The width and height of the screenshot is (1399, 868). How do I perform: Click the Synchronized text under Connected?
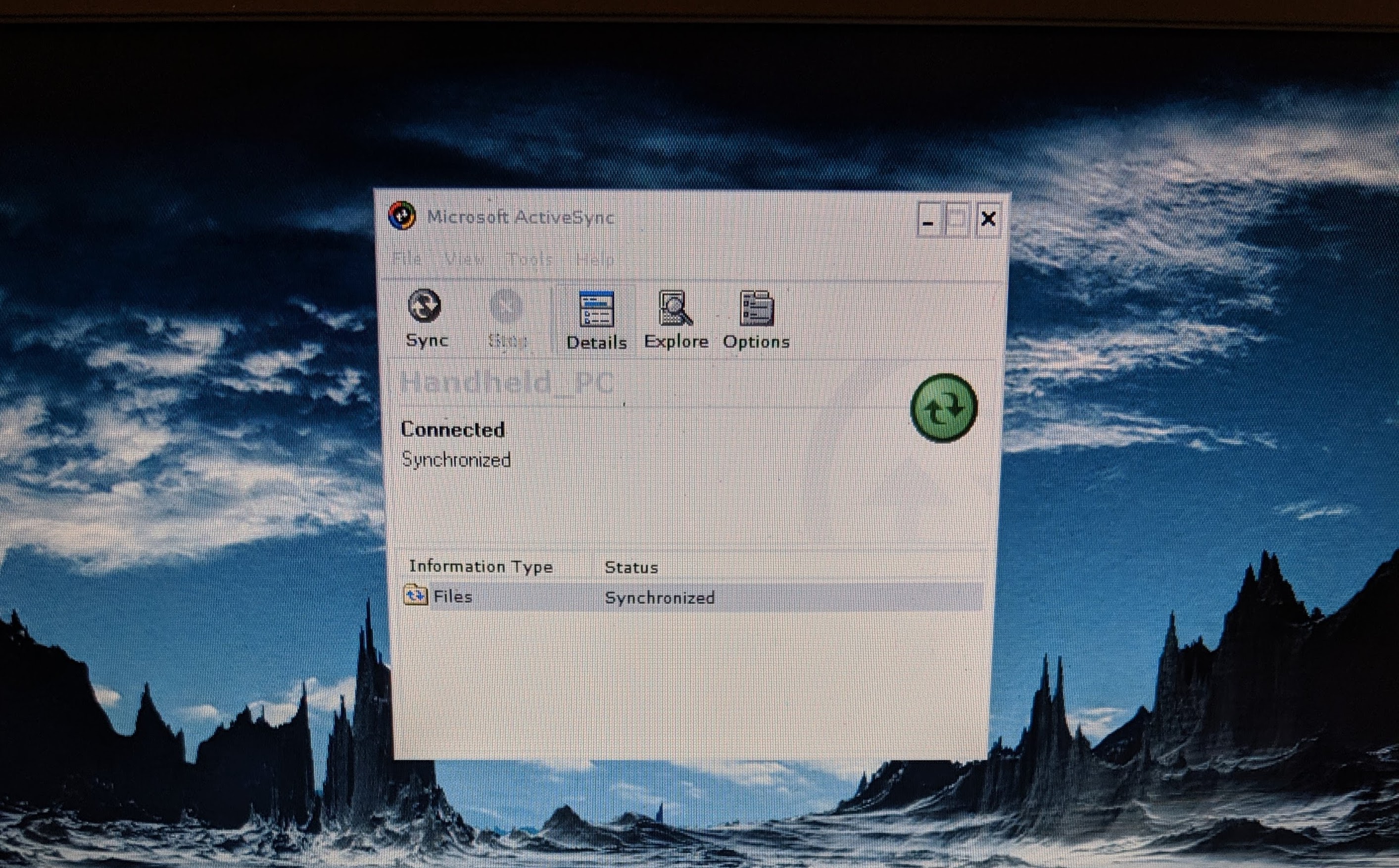456,460
